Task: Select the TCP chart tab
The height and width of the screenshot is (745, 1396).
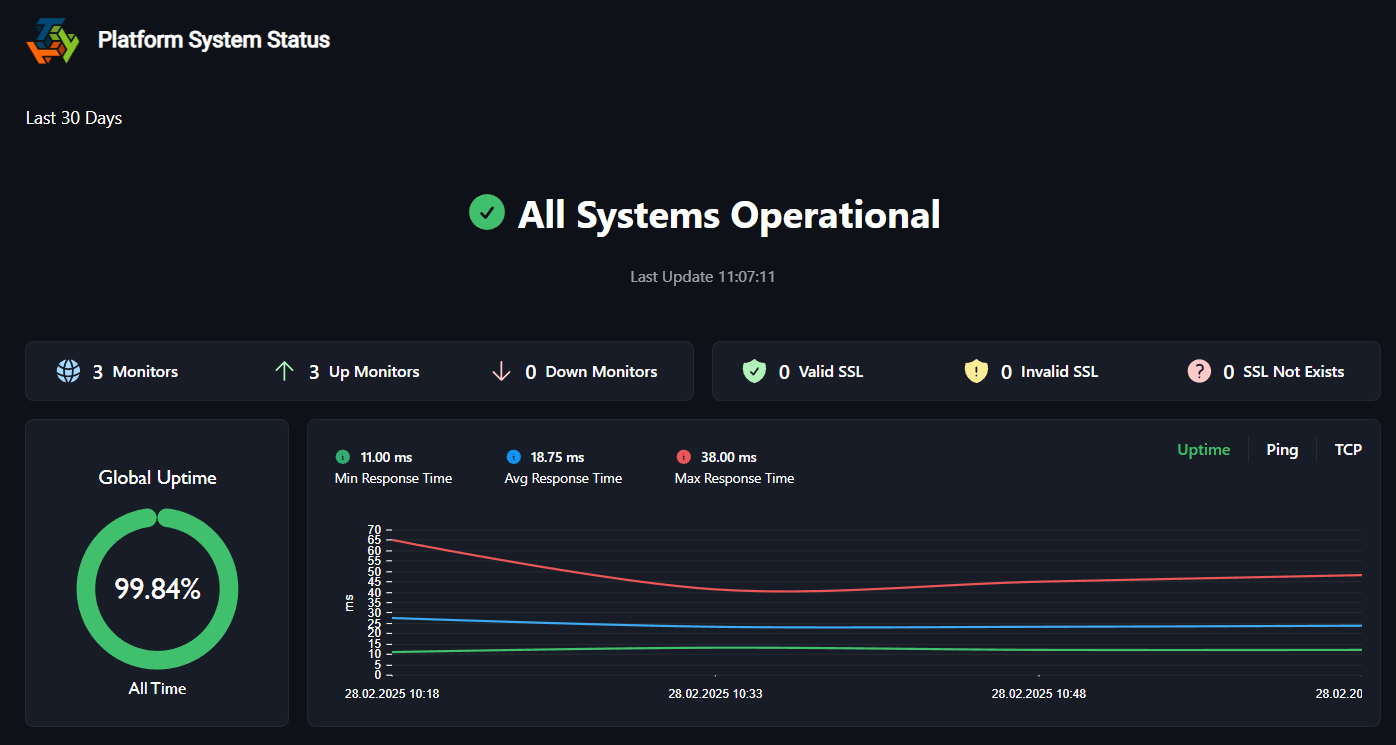Action: 1348,450
